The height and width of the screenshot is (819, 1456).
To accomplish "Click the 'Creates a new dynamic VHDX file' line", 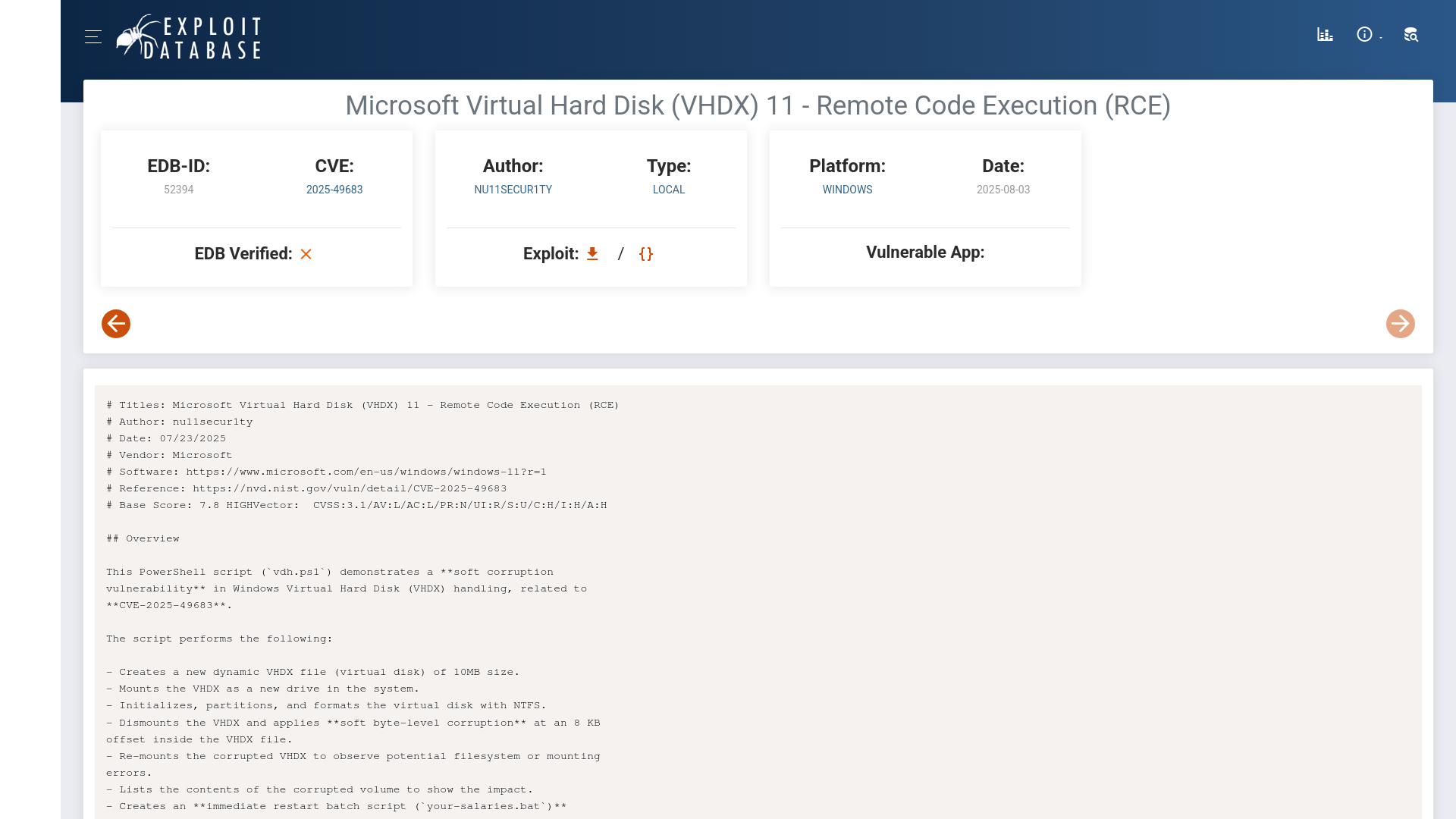I will click(x=313, y=672).
